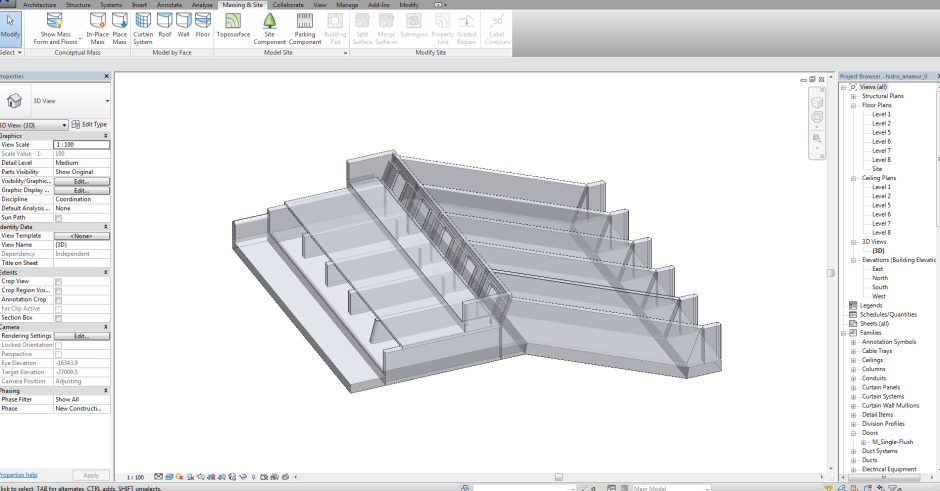
Task: Switch to the Architecture ribbon tab
Action: pyautogui.click(x=40, y=5)
